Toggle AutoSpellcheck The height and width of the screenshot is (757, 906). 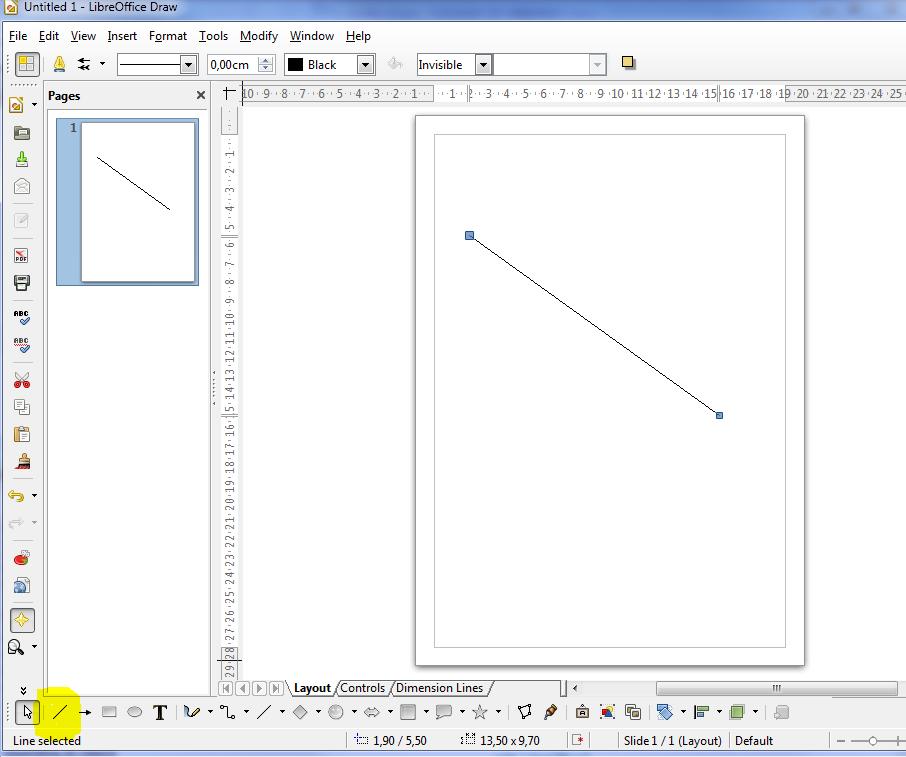click(x=21, y=344)
